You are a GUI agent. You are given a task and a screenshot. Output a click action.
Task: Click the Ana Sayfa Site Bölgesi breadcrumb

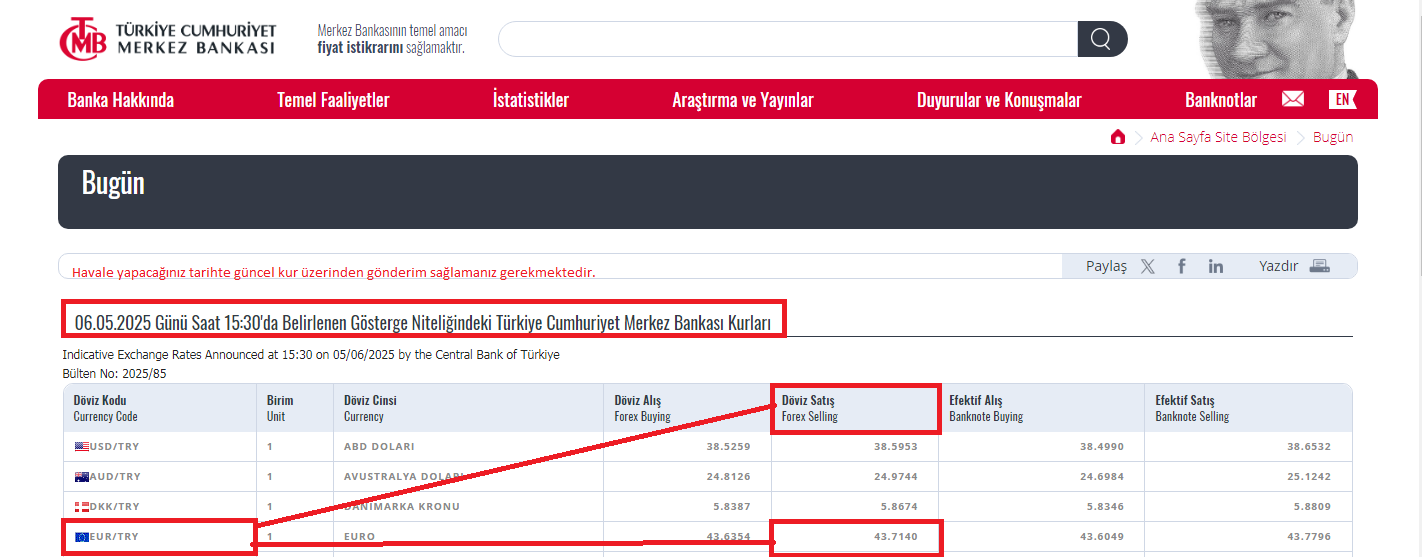tap(1218, 137)
